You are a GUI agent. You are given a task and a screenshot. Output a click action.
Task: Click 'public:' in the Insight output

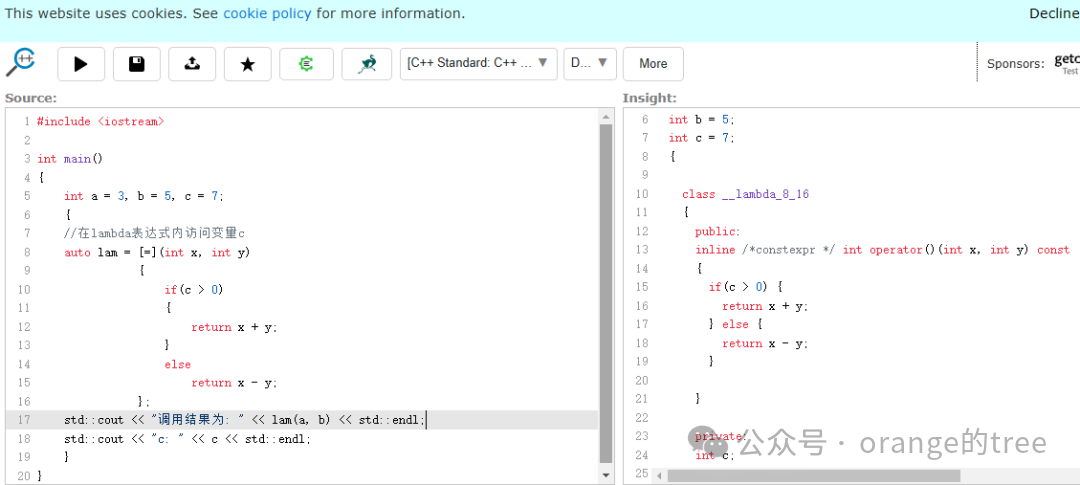click(718, 231)
